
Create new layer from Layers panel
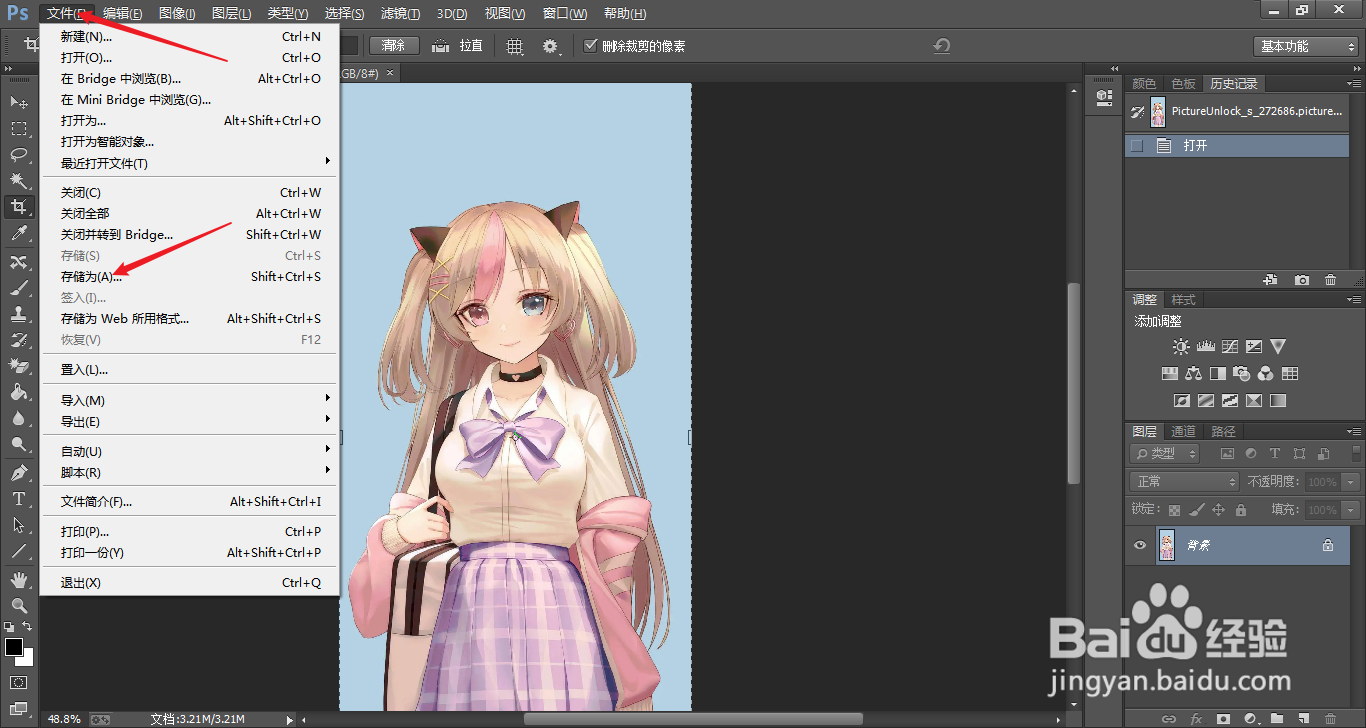tap(1304, 718)
